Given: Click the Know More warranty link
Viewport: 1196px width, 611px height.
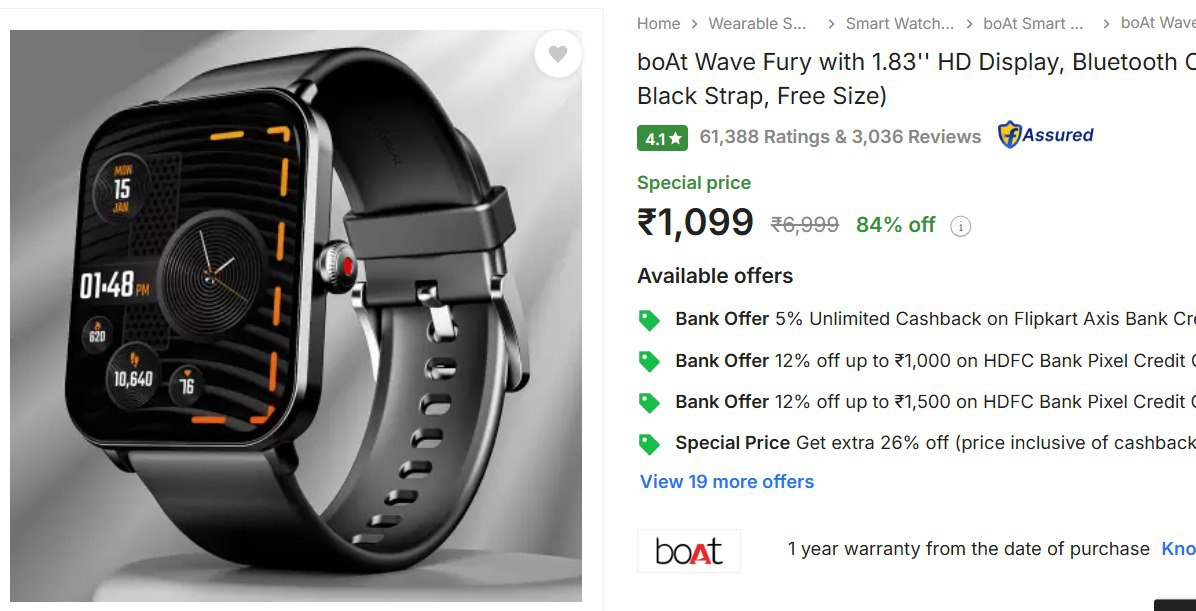Looking at the screenshot, I should click(x=1178, y=549).
